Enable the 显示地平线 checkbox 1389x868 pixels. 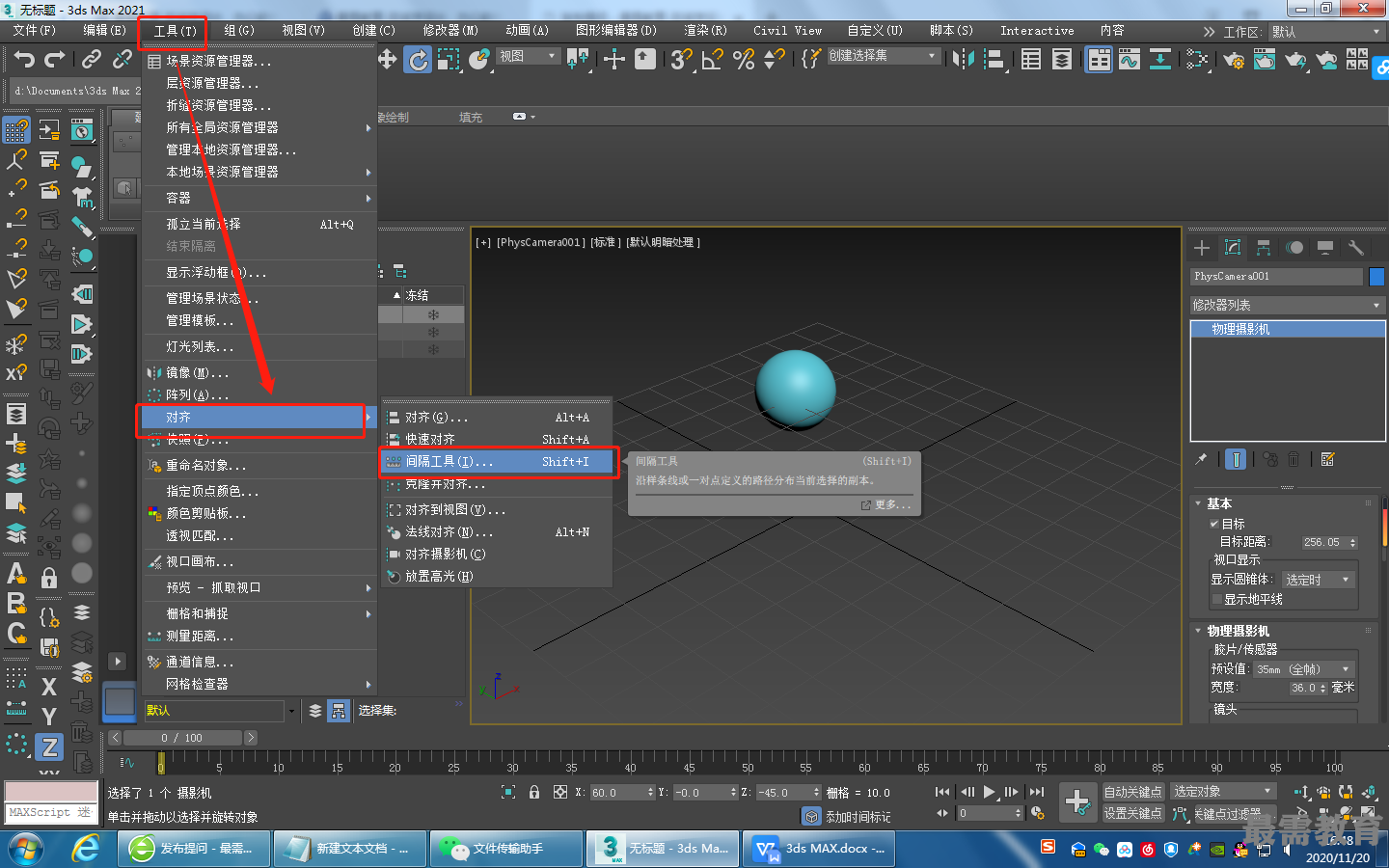coord(1216,599)
